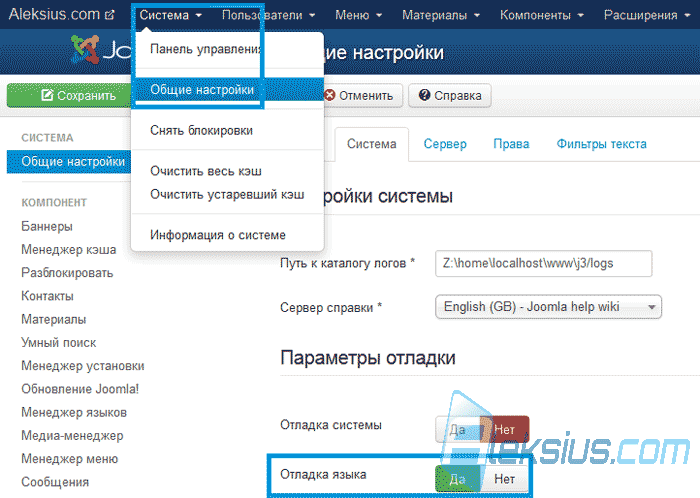Open the Aleksius.com site link
Screen dimensions: 700x498
[x=62, y=14]
